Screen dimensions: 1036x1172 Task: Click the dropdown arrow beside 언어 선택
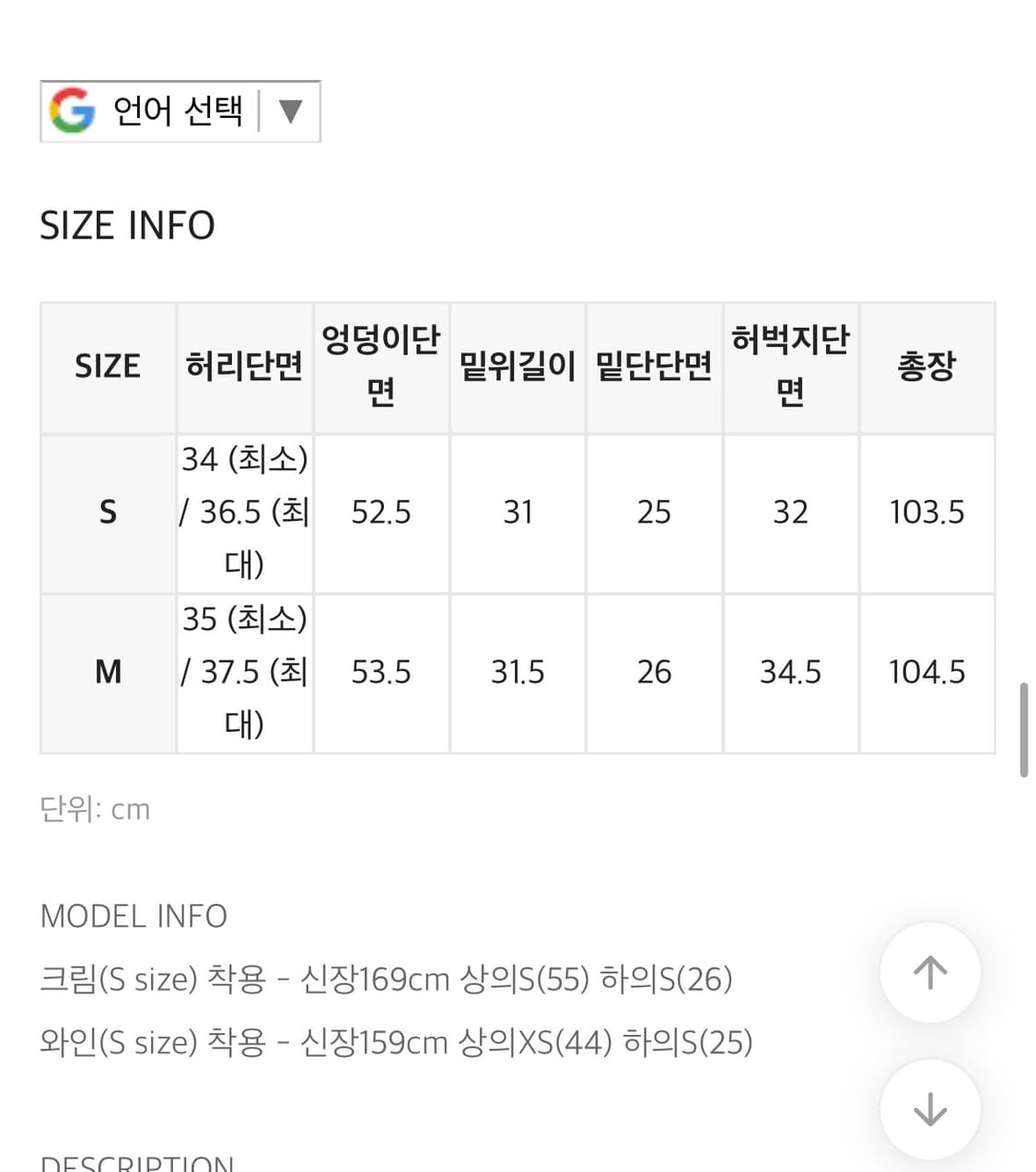pyautogui.click(x=290, y=111)
